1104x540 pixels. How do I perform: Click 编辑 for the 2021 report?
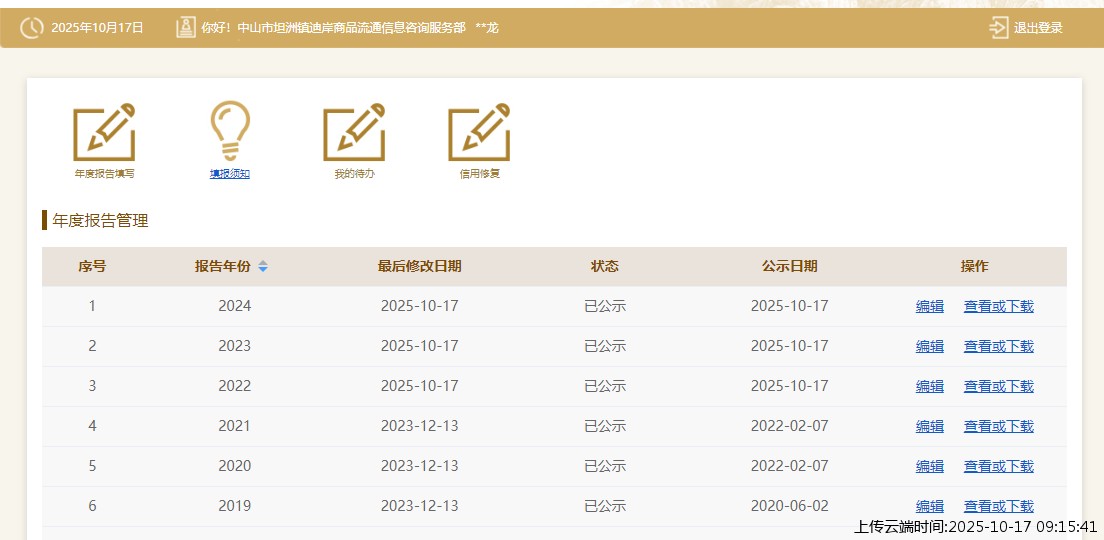pyautogui.click(x=930, y=426)
